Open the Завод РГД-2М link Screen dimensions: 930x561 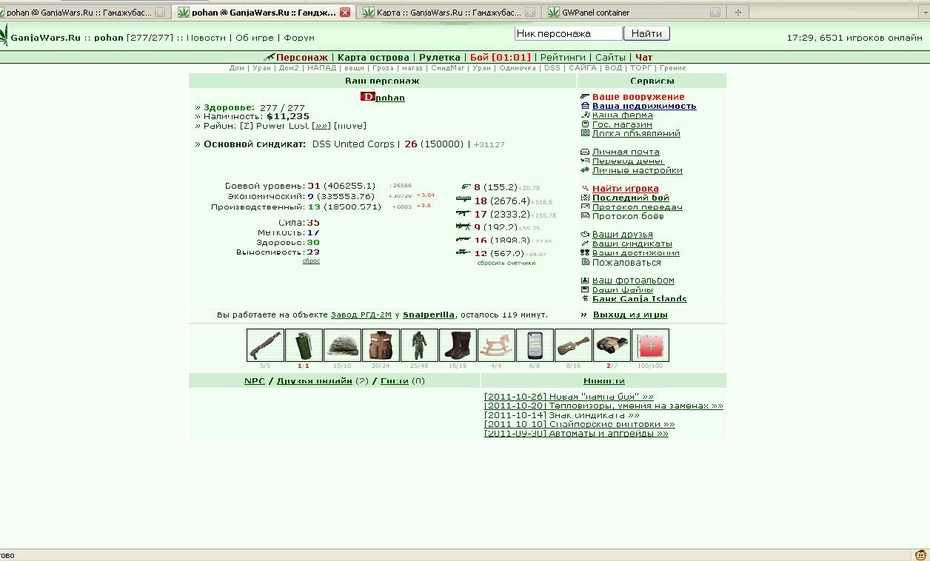pyautogui.click(x=361, y=315)
